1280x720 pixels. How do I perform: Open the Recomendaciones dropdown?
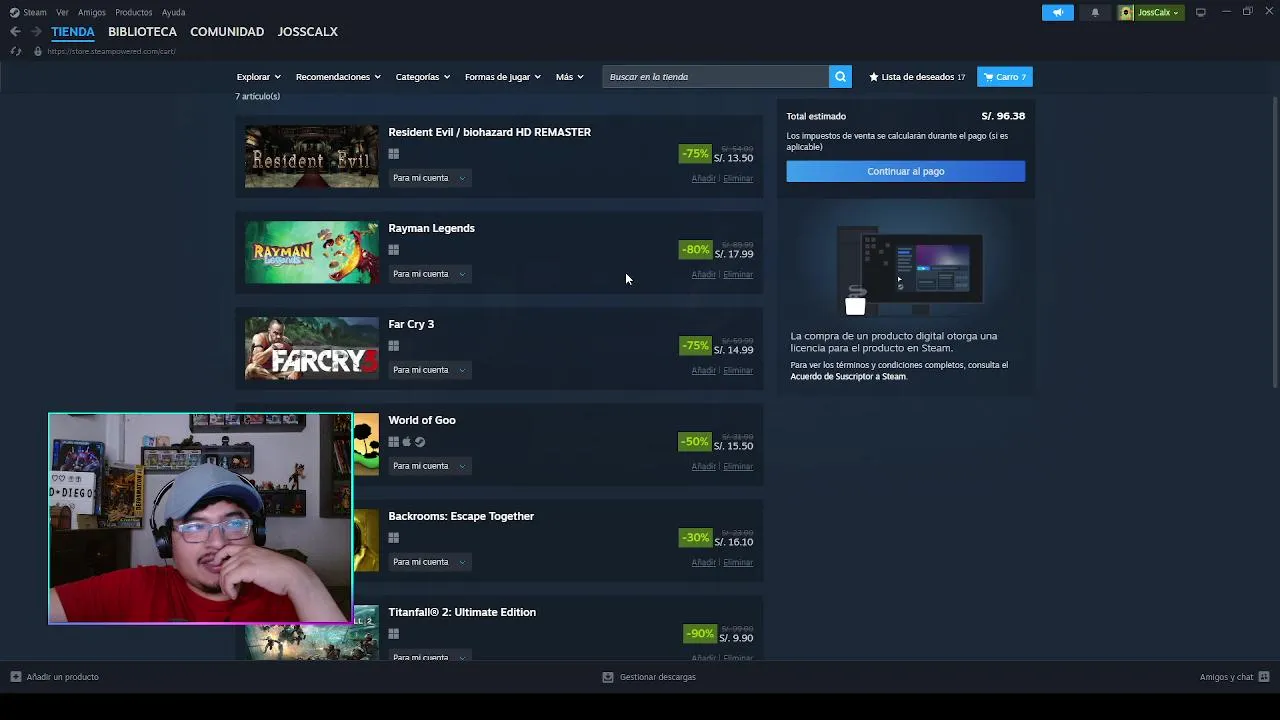click(338, 77)
